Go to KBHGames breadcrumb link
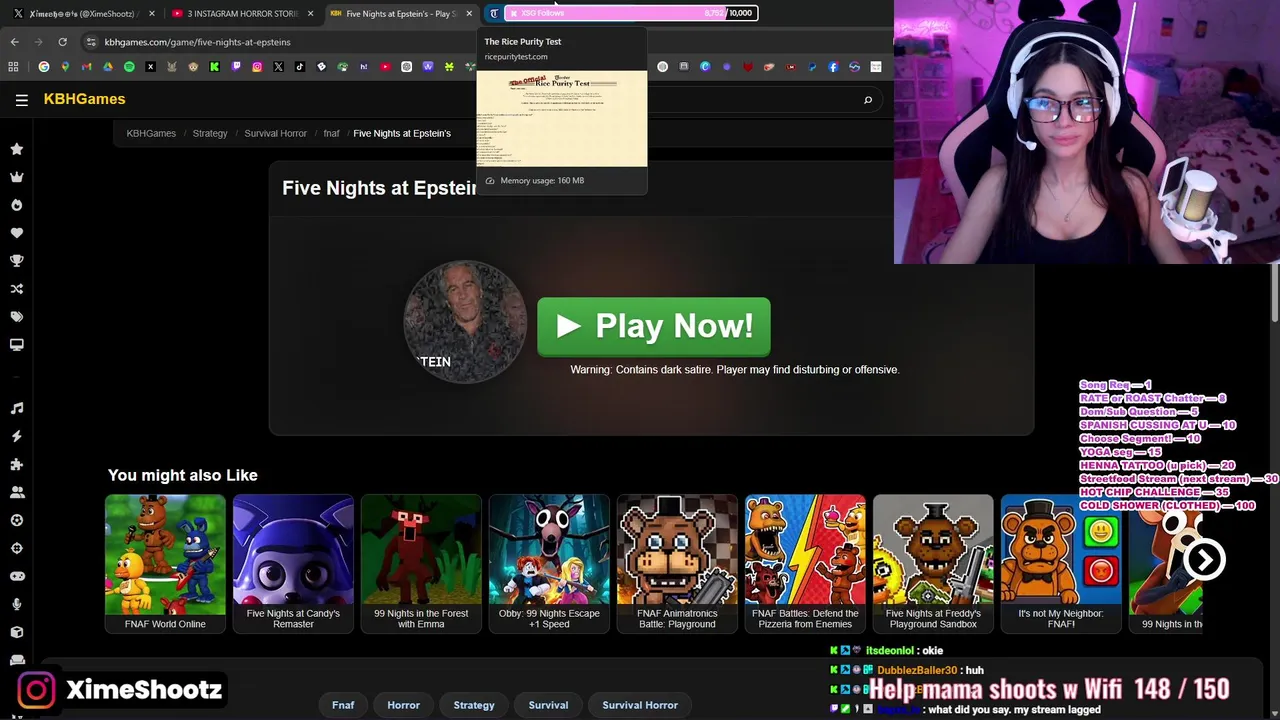 pyautogui.click(x=151, y=133)
